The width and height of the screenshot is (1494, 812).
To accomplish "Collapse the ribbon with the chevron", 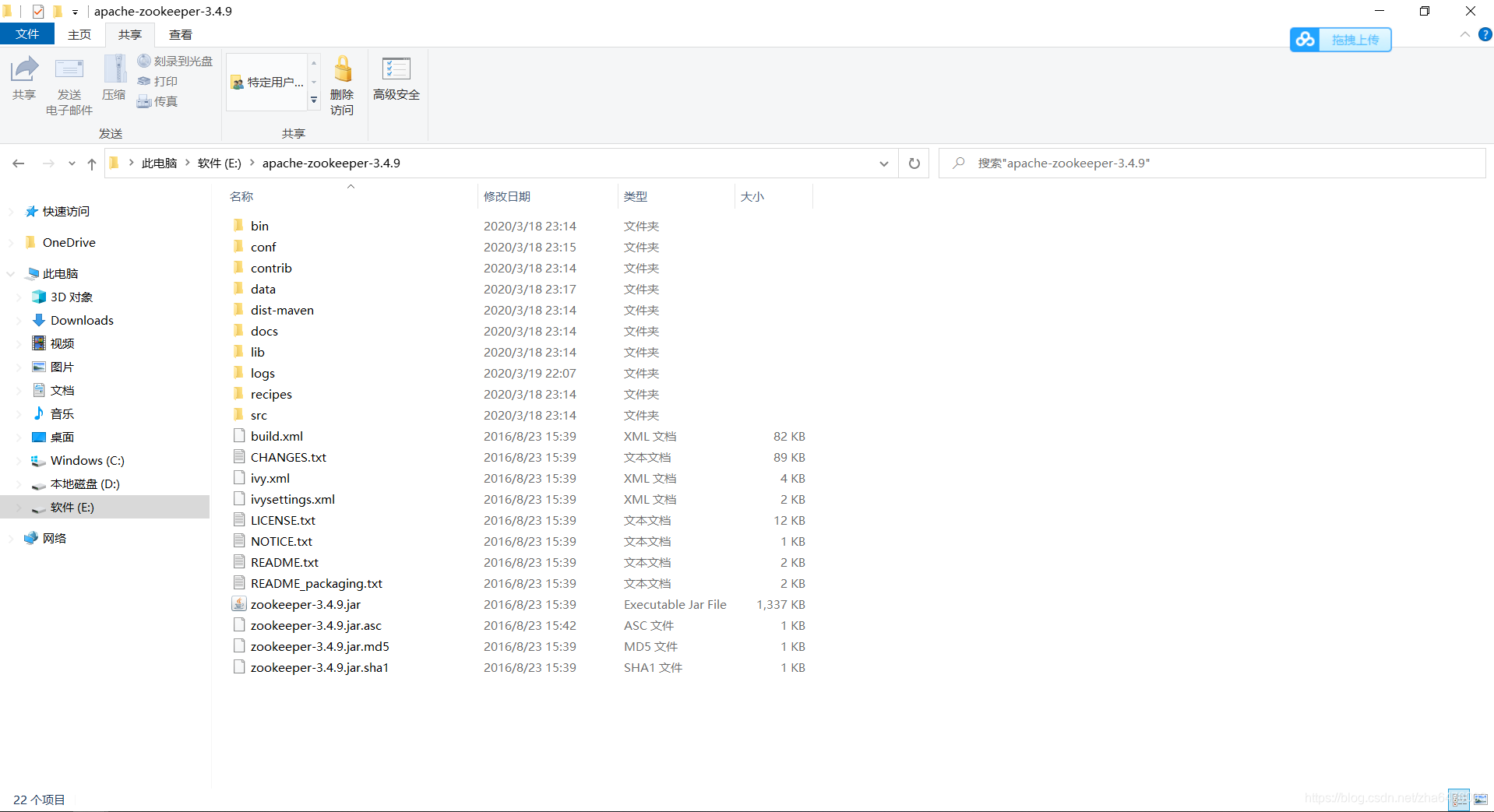I will click(1464, 34).
